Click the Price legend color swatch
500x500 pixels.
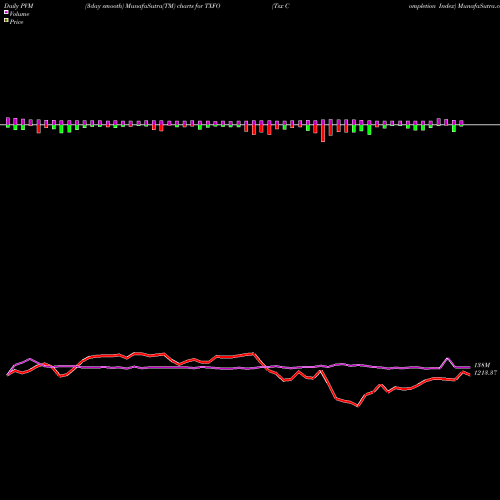(6, 21)
